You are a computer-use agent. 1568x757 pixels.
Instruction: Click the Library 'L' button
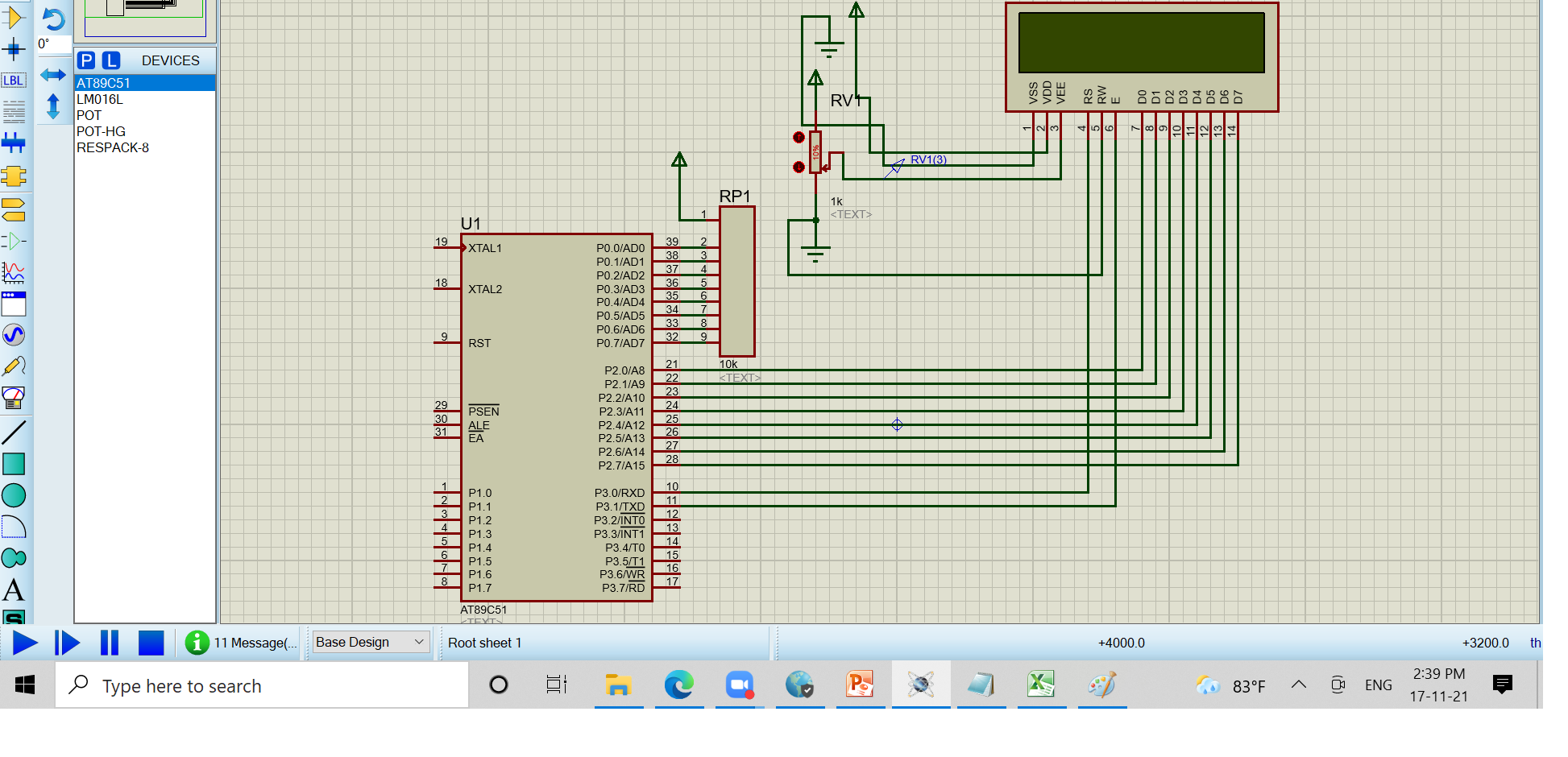click(x=111, y=60)
